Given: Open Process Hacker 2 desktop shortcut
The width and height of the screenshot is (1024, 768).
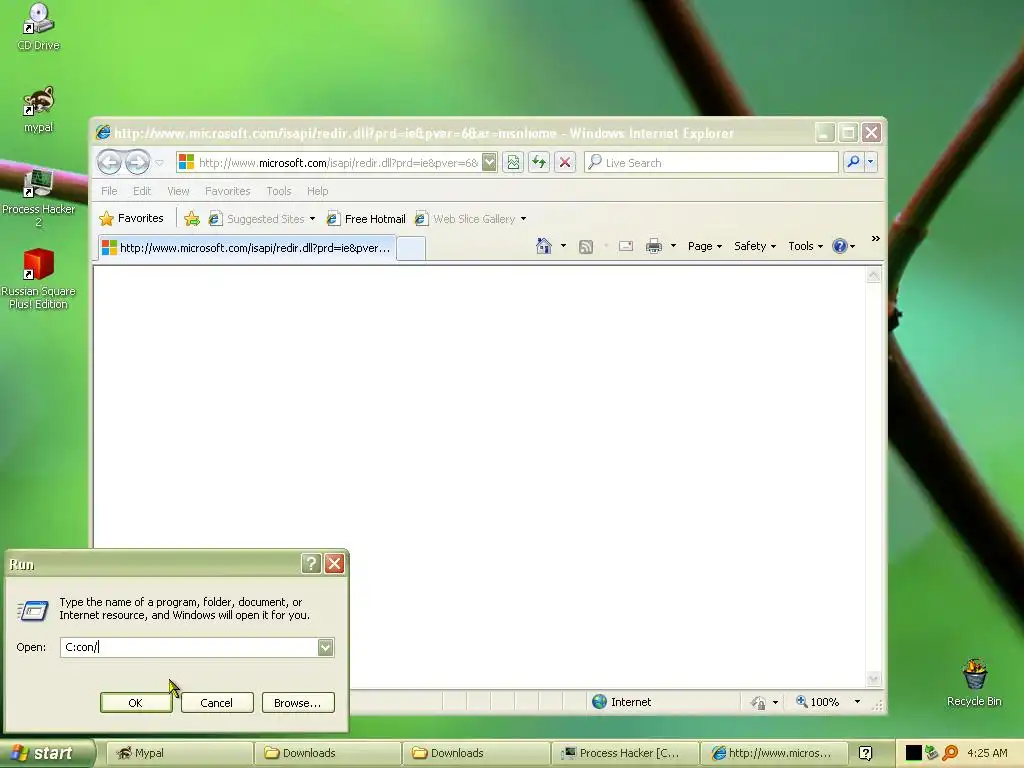Looking at the screenshot, I should (38, 197).
